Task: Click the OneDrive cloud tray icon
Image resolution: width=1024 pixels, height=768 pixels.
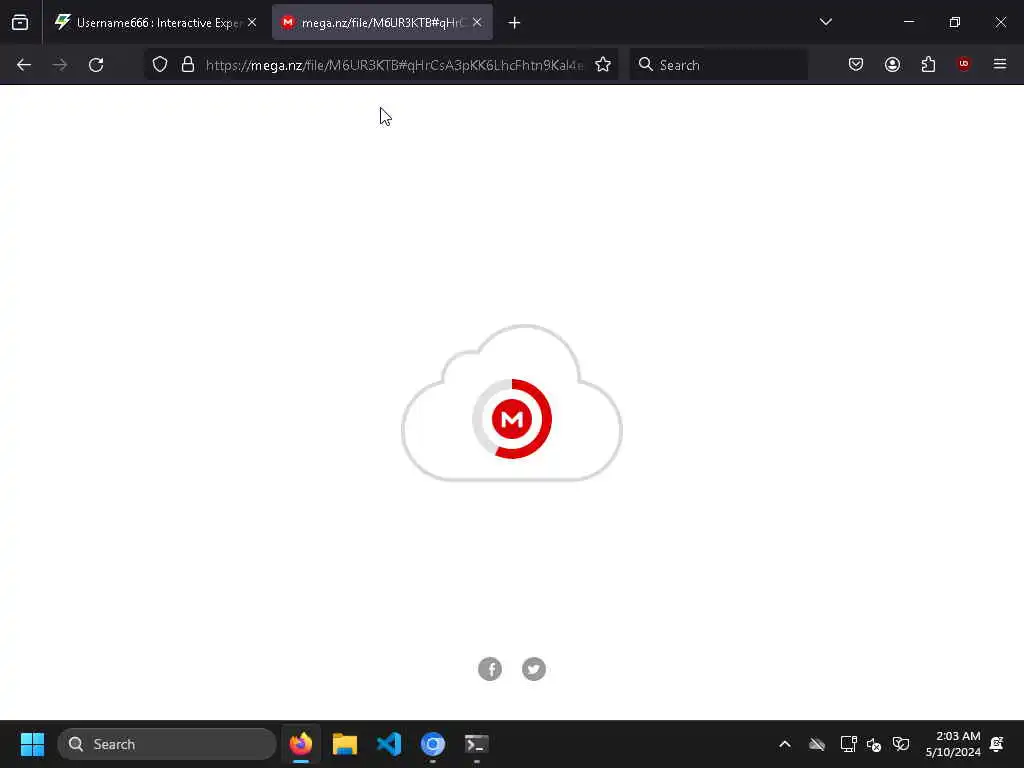Action: 817,744
